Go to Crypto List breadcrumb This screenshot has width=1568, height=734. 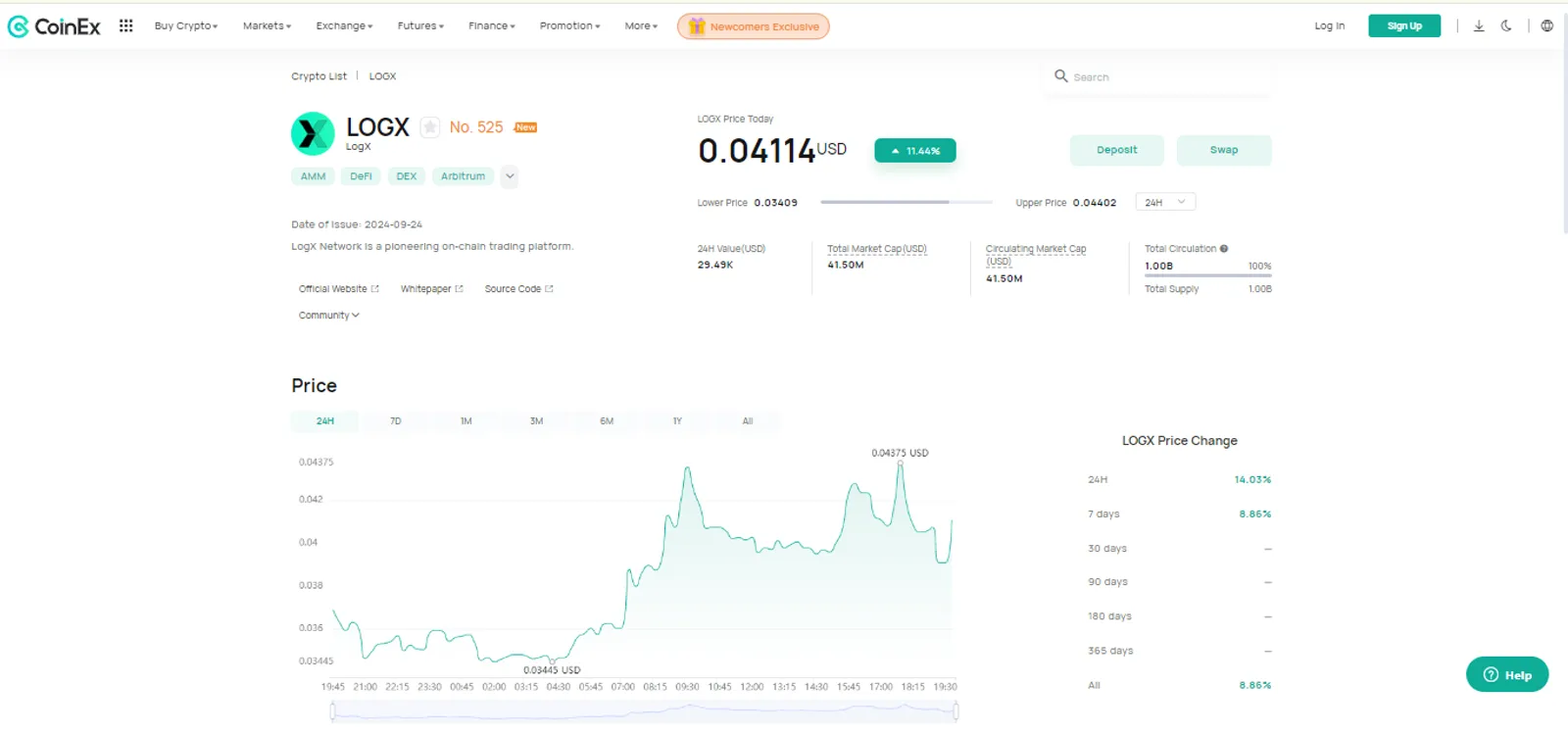tap(318, 76)
